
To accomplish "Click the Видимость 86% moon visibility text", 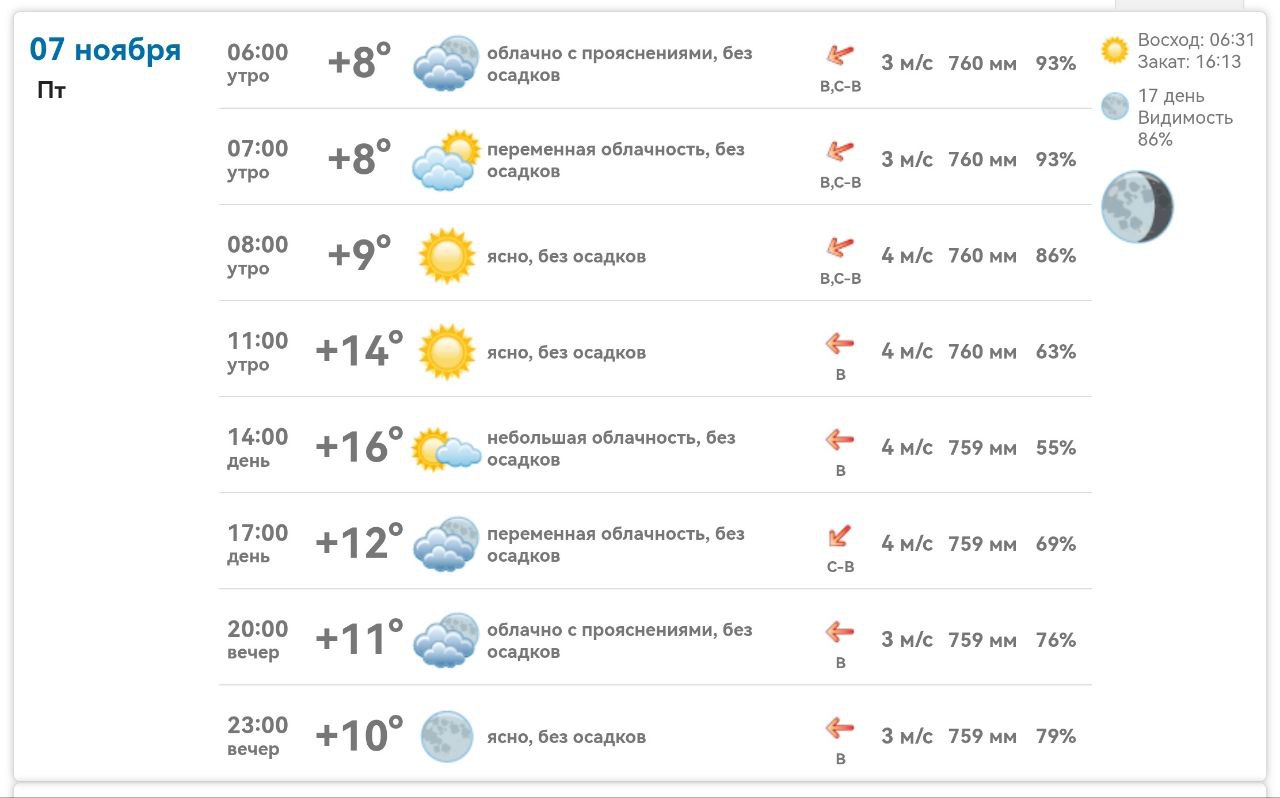I will point(1185,128).
